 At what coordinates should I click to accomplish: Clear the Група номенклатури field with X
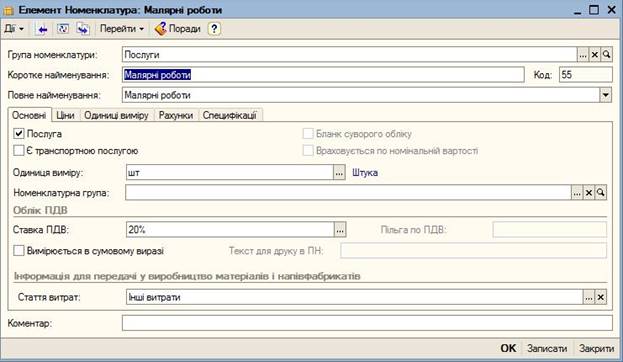pyautogui.click(x=594, y=55)
